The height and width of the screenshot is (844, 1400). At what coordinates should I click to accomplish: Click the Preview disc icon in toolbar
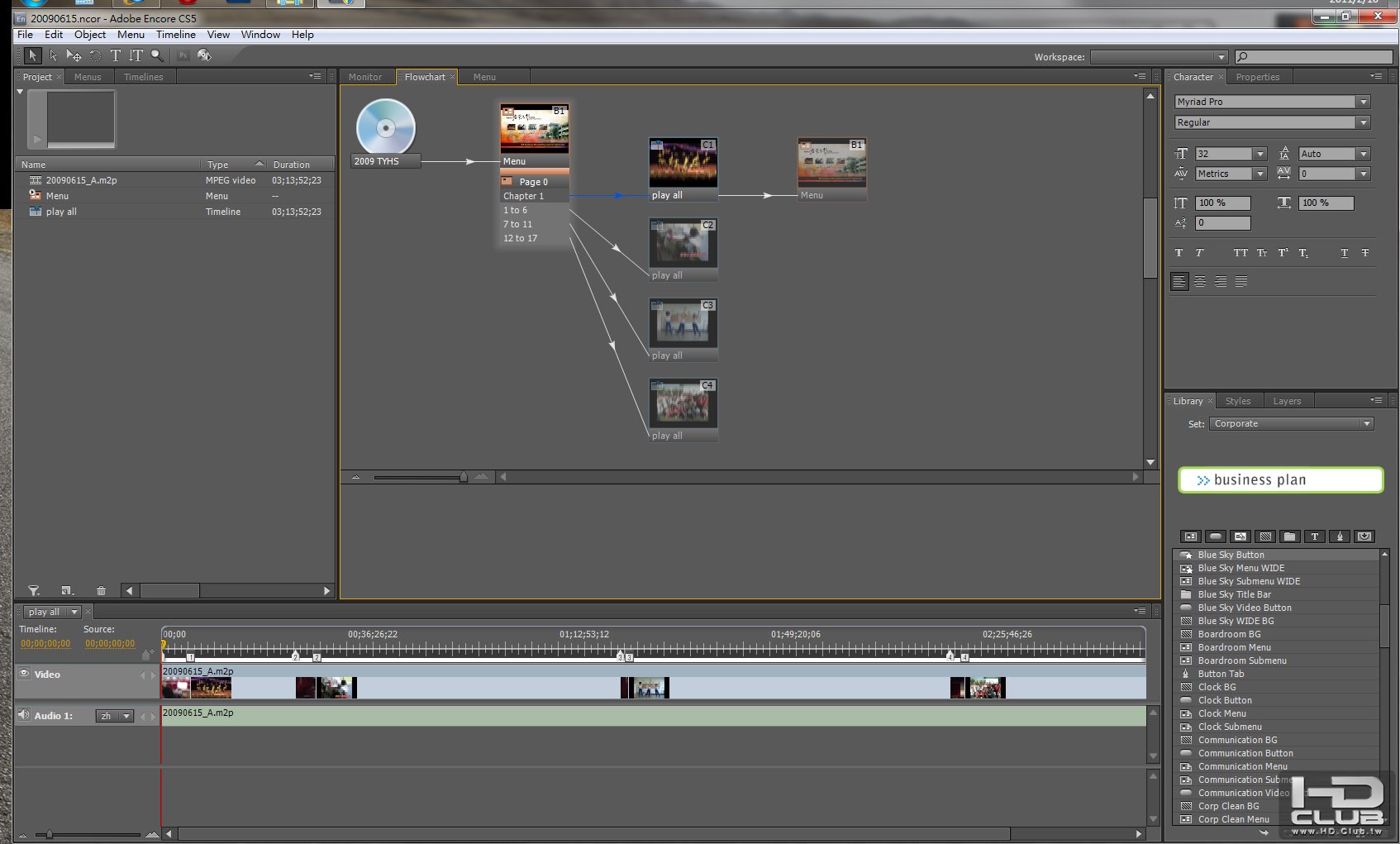(x=204, y=55)
